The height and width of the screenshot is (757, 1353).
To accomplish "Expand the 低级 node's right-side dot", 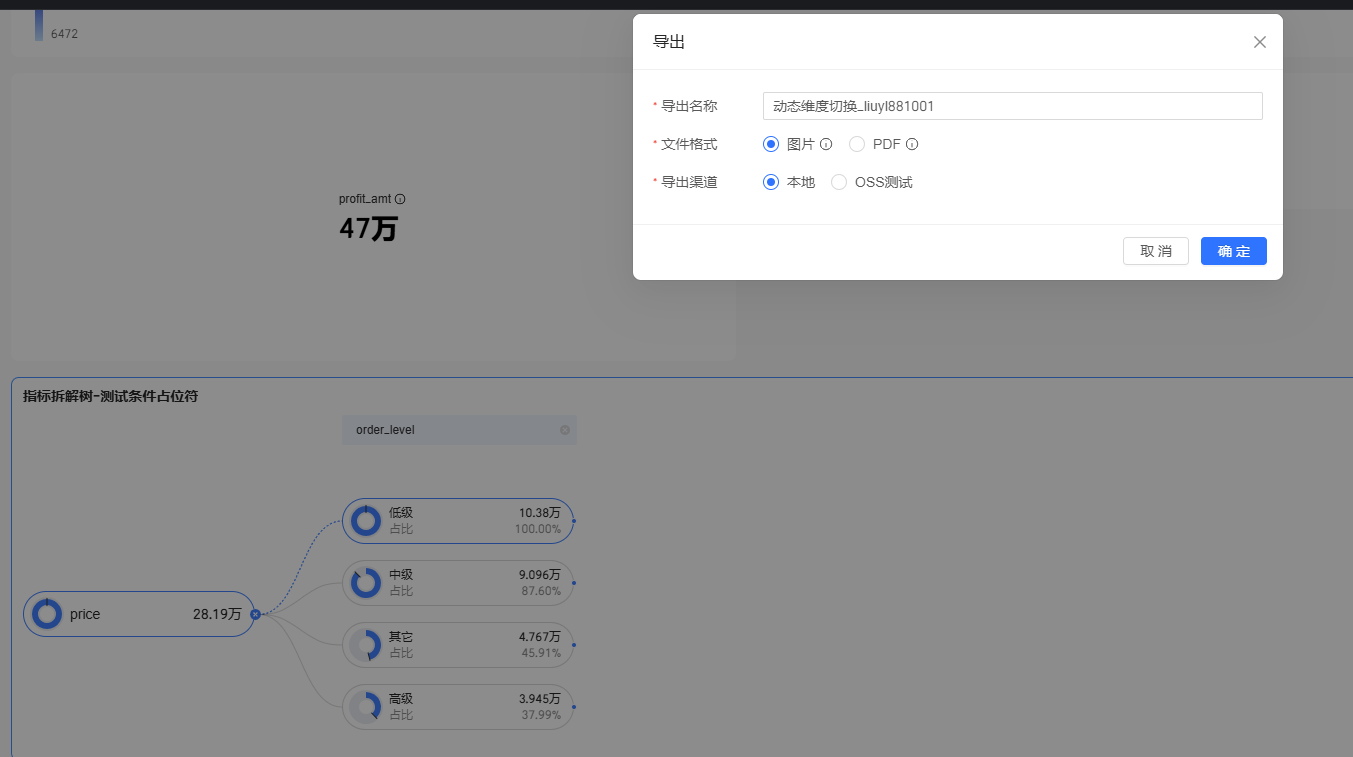I will 574,521.
